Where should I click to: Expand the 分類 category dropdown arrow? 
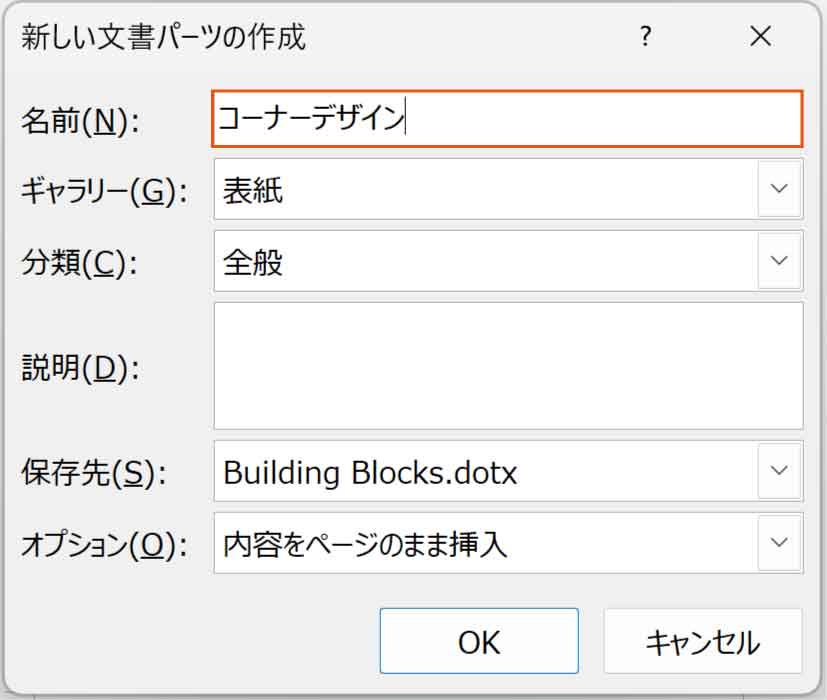point(779,261)
